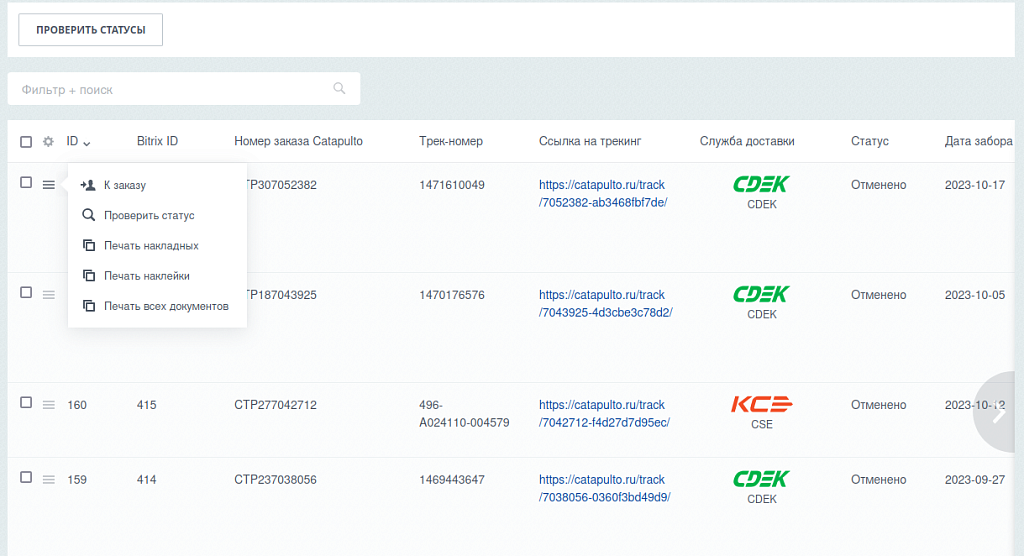Image resolution: width=1024 pixels, height=556 pixels.
Task: Click the 'Фильтр + поиск' input field
Action: click(170, 89)
